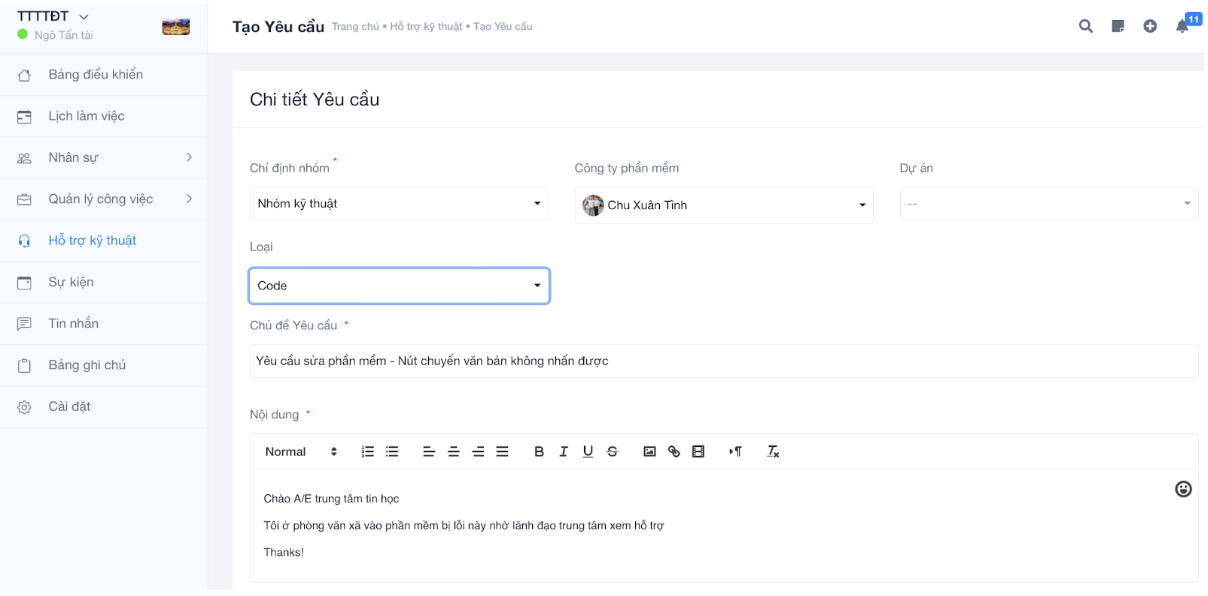Click the insert video icon in editor

tap(698, 452)
